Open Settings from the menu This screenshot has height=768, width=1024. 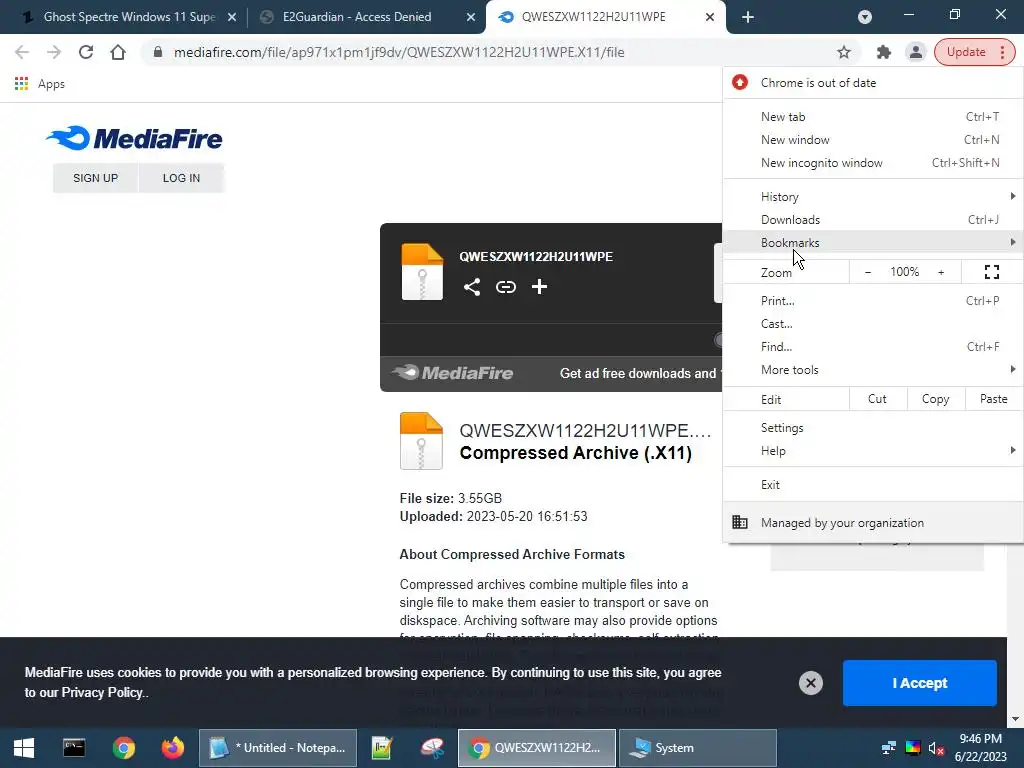(x=873, y=428)
